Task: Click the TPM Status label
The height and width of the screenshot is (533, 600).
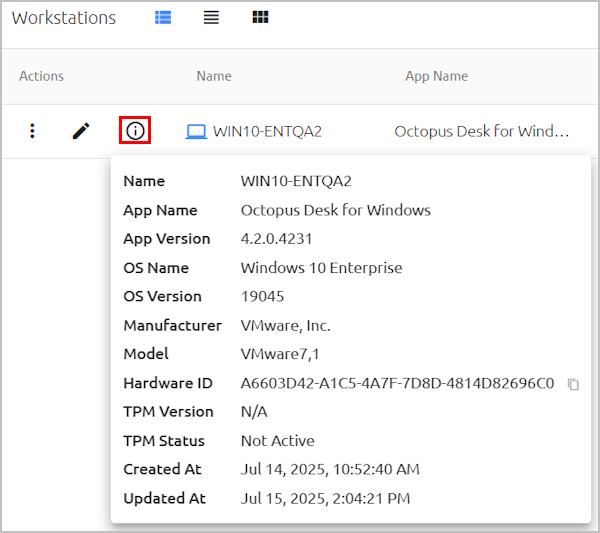Action: pos(164,441)
